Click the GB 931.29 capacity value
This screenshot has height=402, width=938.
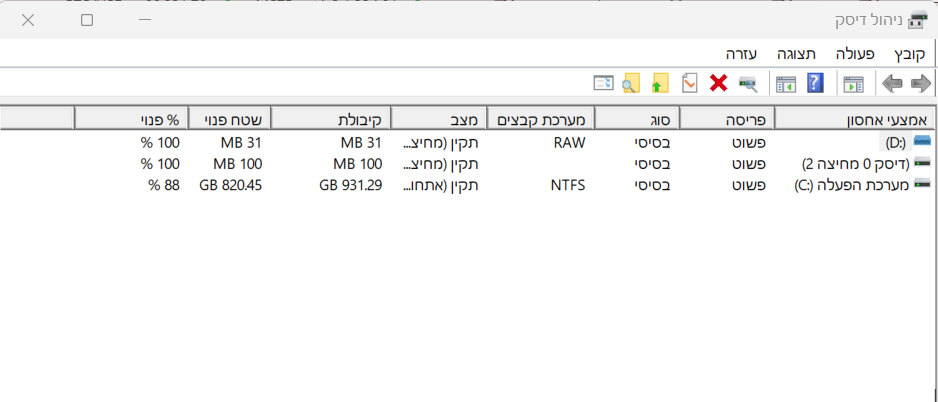[350, 185]
